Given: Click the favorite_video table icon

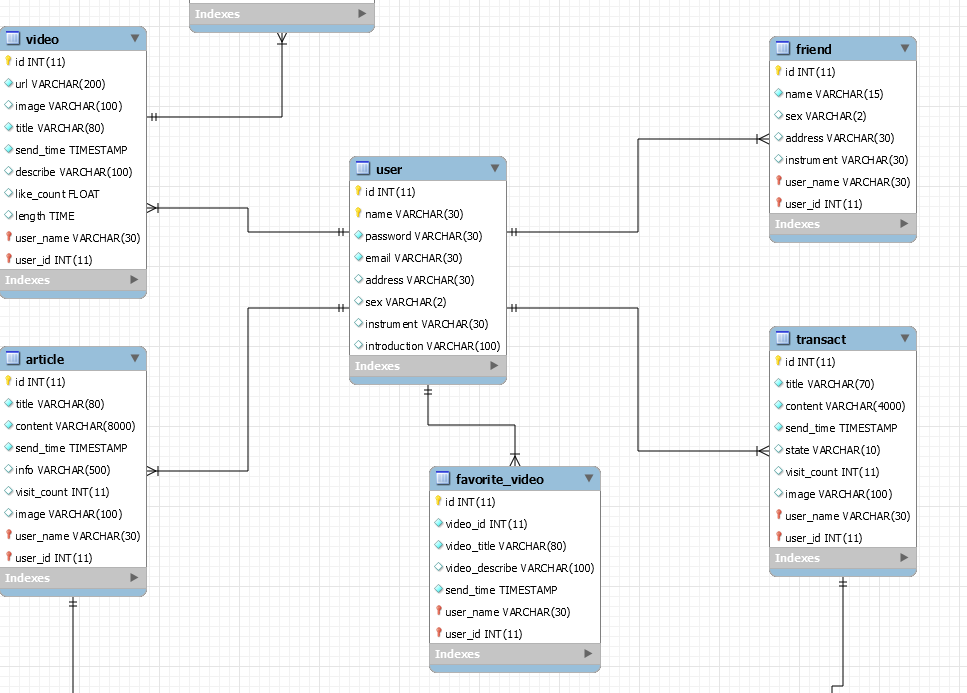Looking at the screenshot, I should 443,478.
